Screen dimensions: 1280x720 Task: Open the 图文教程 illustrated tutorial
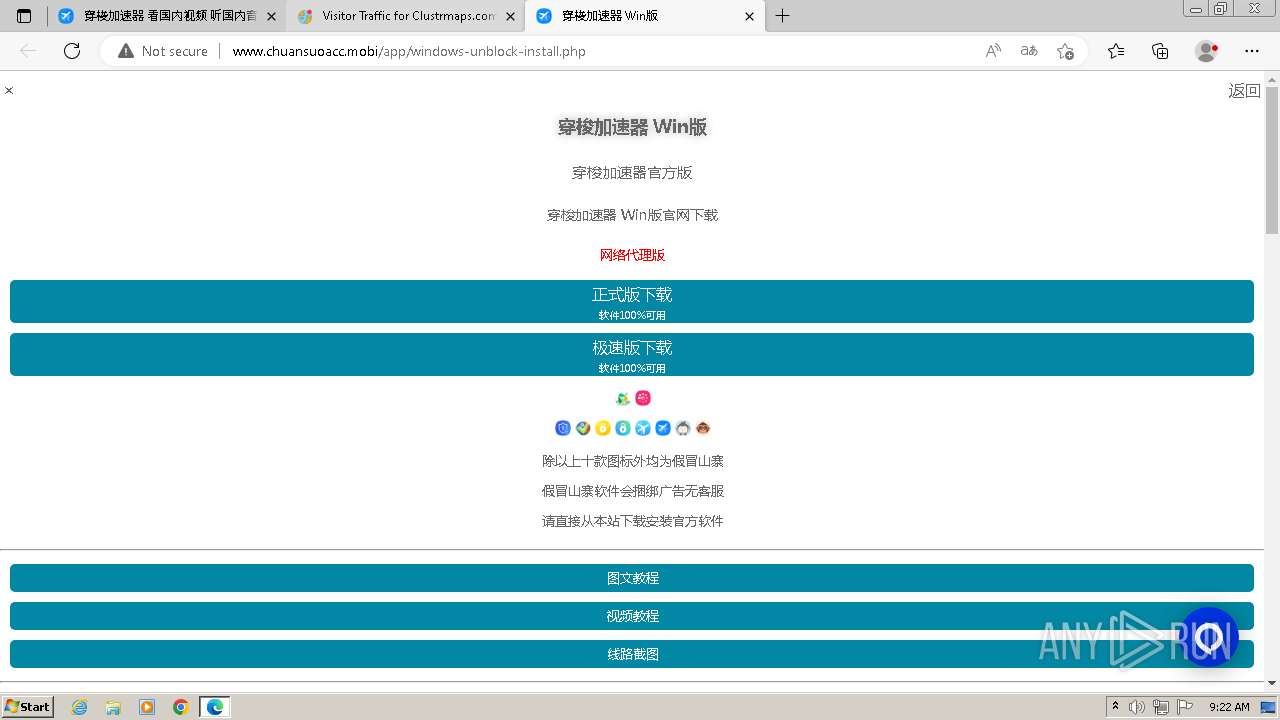pyautogui.click(x=632, y=578)
